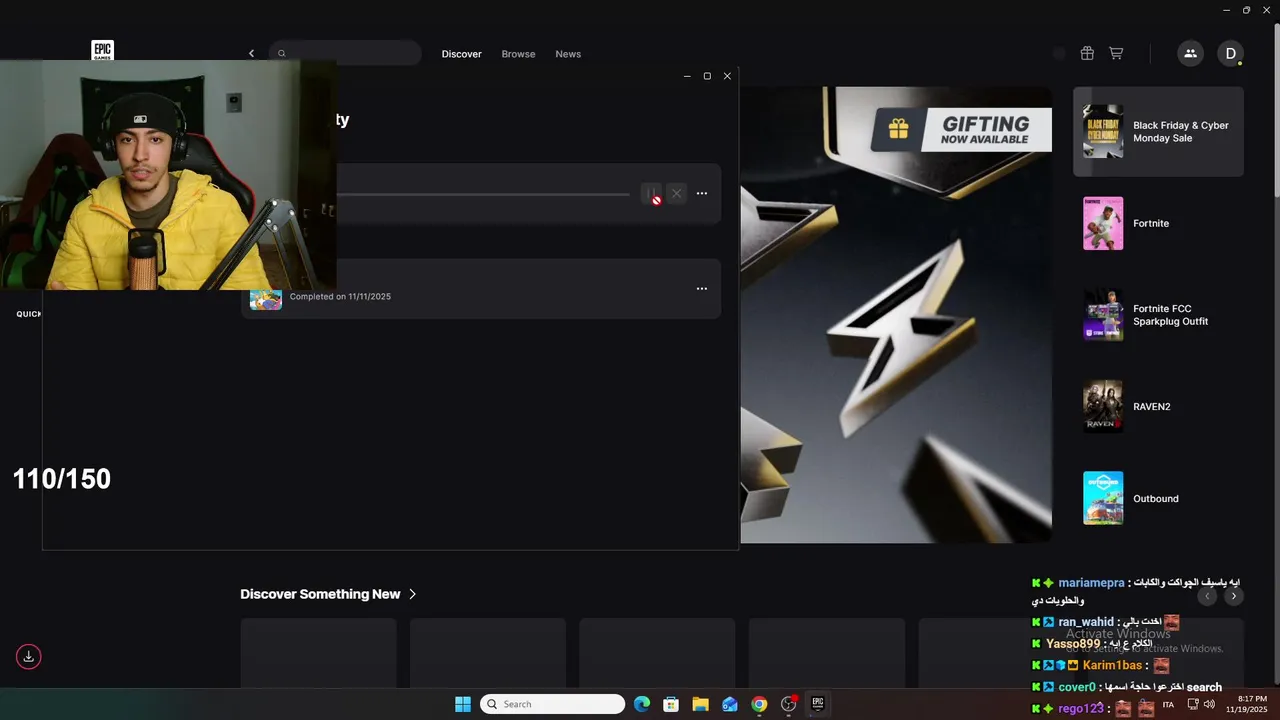Open Microsoft Store from the taskbar
1280x720 pixels.
click(671, 704)
